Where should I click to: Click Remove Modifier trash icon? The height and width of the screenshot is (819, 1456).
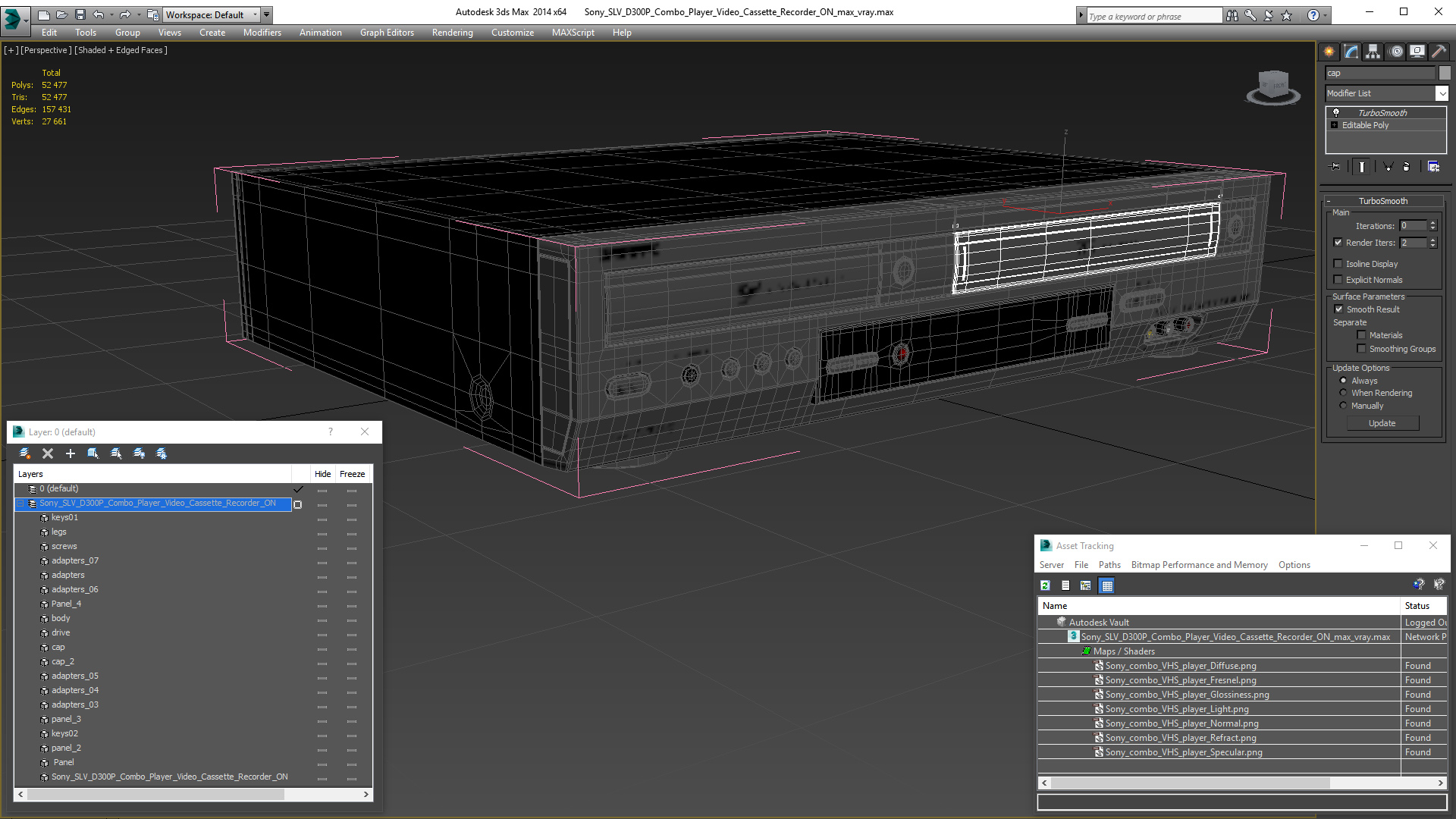[1407, 166]
